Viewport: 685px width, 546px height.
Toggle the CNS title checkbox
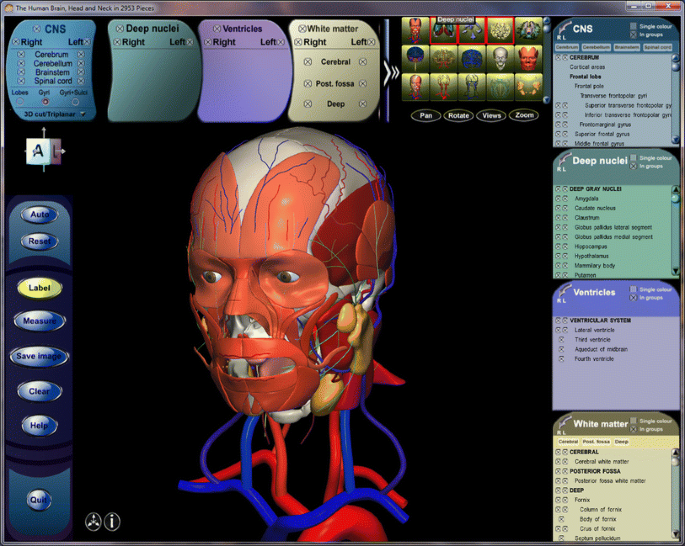pos(37,29)
